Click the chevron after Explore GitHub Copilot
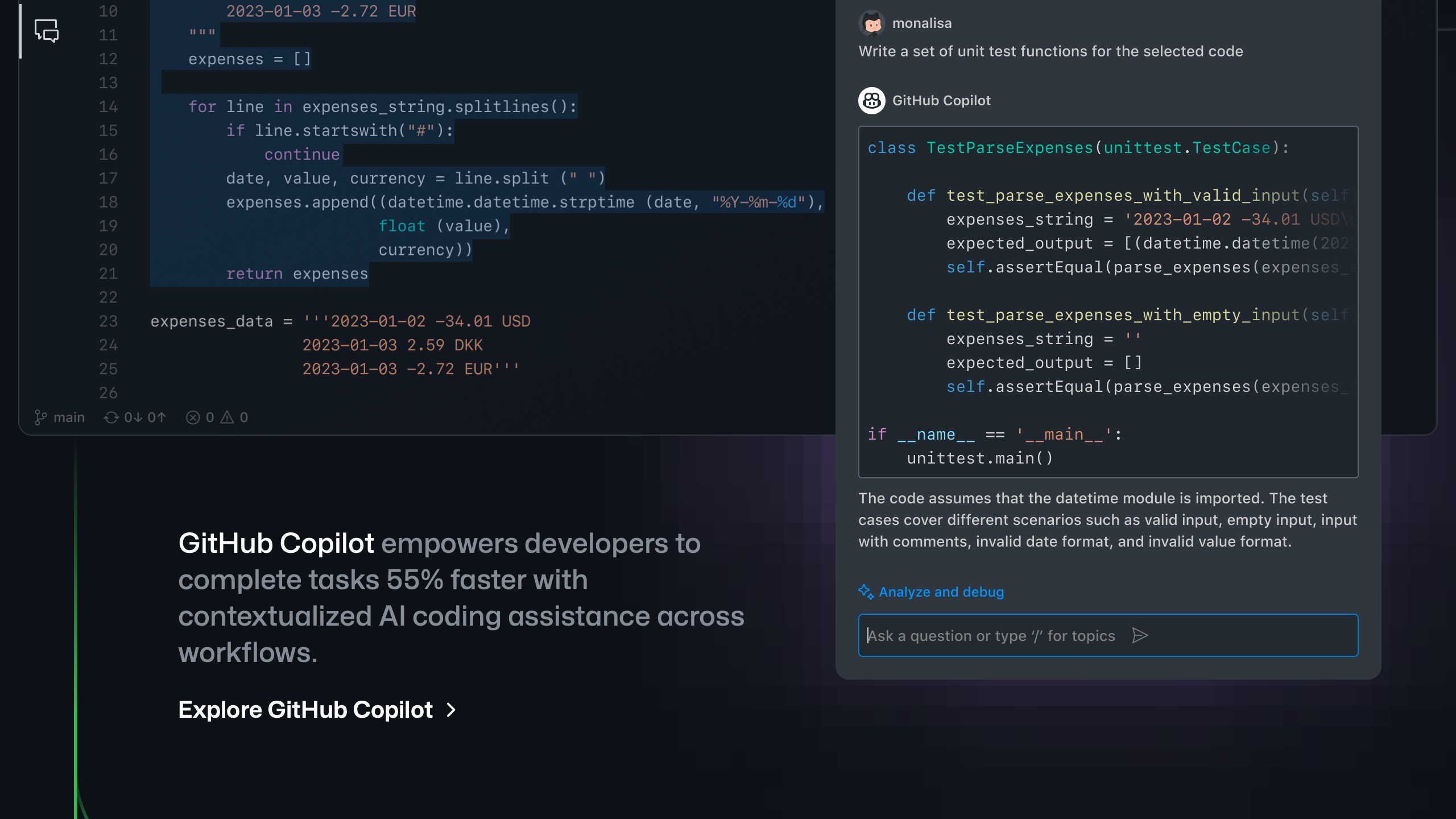This screenshot has width=1456, height=819. pyautogui.click(x=452, y=710)
